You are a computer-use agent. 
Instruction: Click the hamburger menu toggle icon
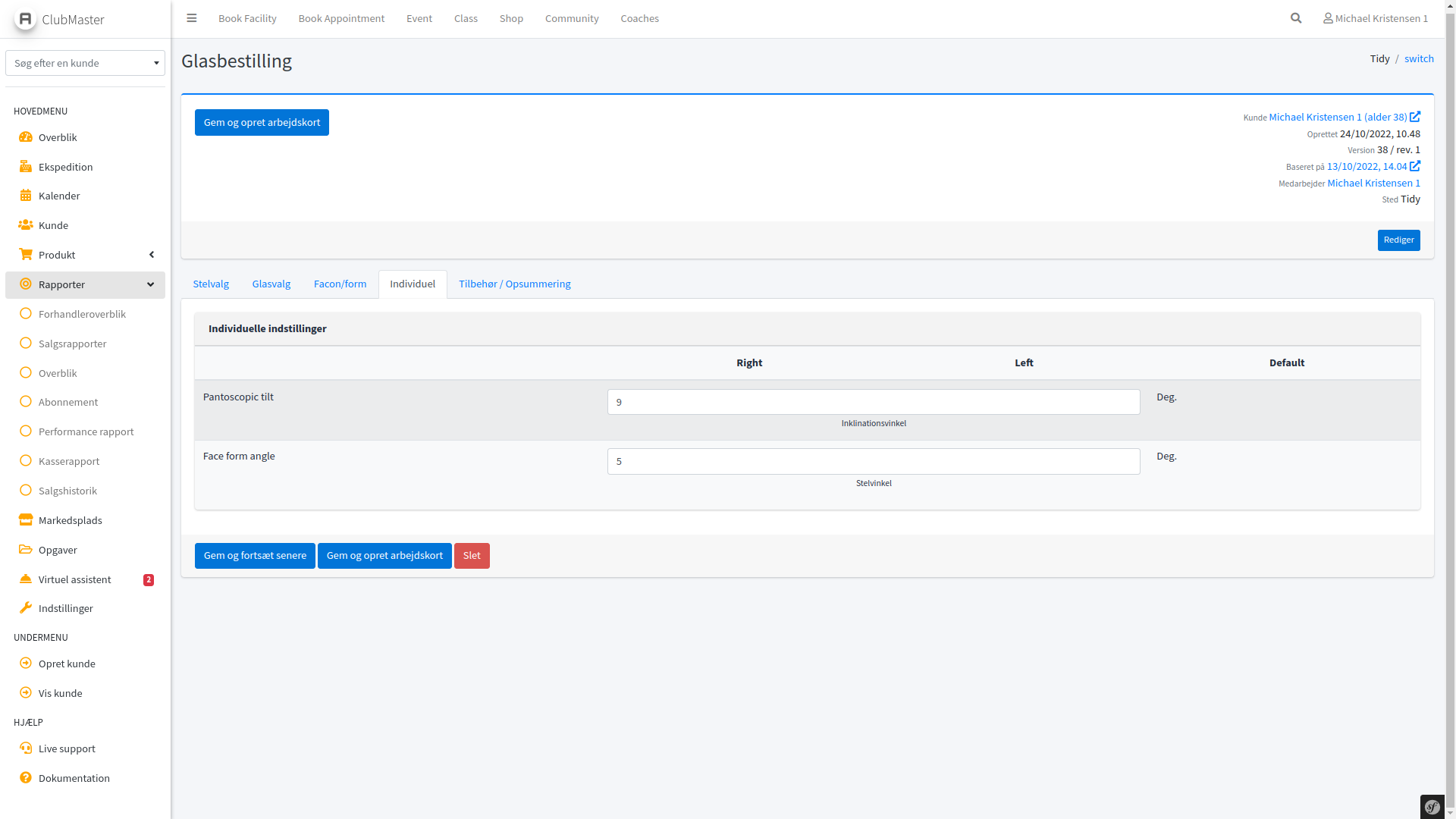point(192,18)
